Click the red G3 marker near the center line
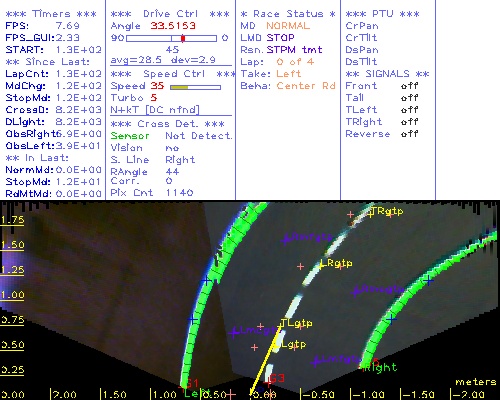Viewport: 500px width, 400px height. (277, 378)
